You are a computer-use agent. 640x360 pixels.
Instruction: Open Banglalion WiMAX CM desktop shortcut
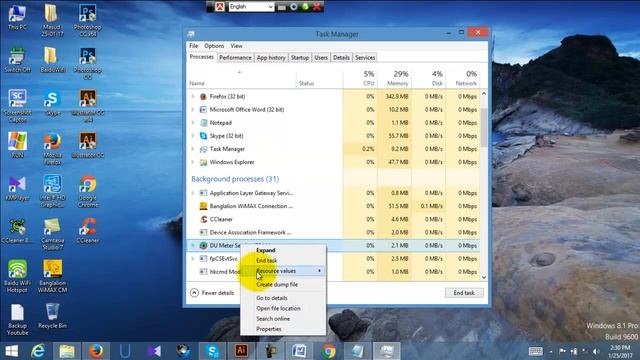52,276
